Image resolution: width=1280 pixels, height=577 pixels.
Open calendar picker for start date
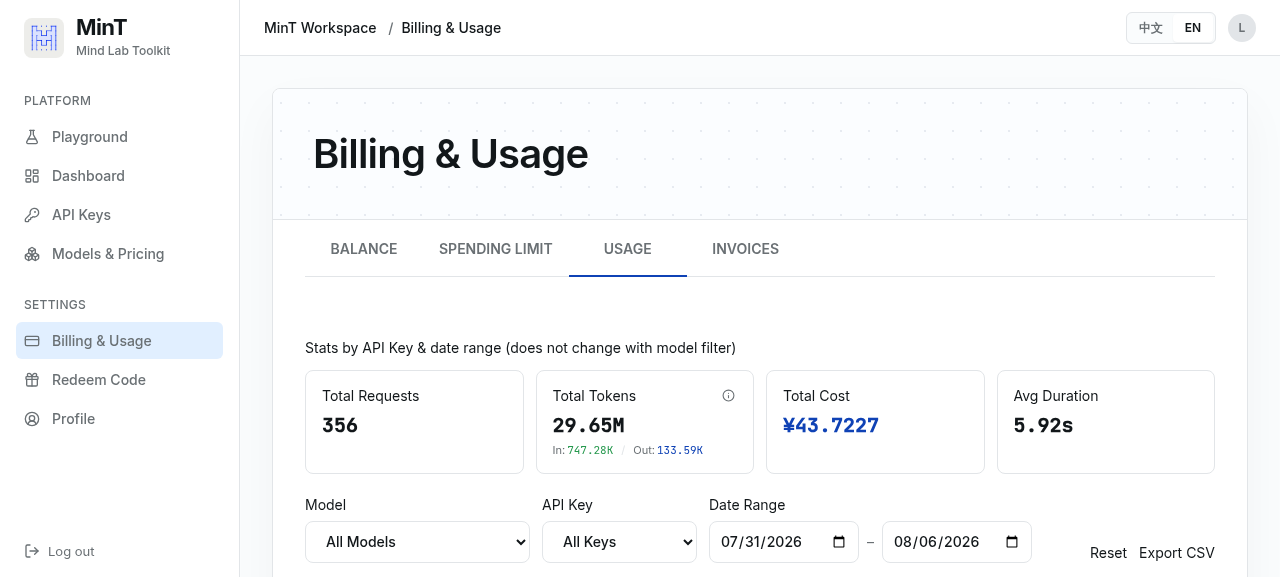tap(839, 542)
